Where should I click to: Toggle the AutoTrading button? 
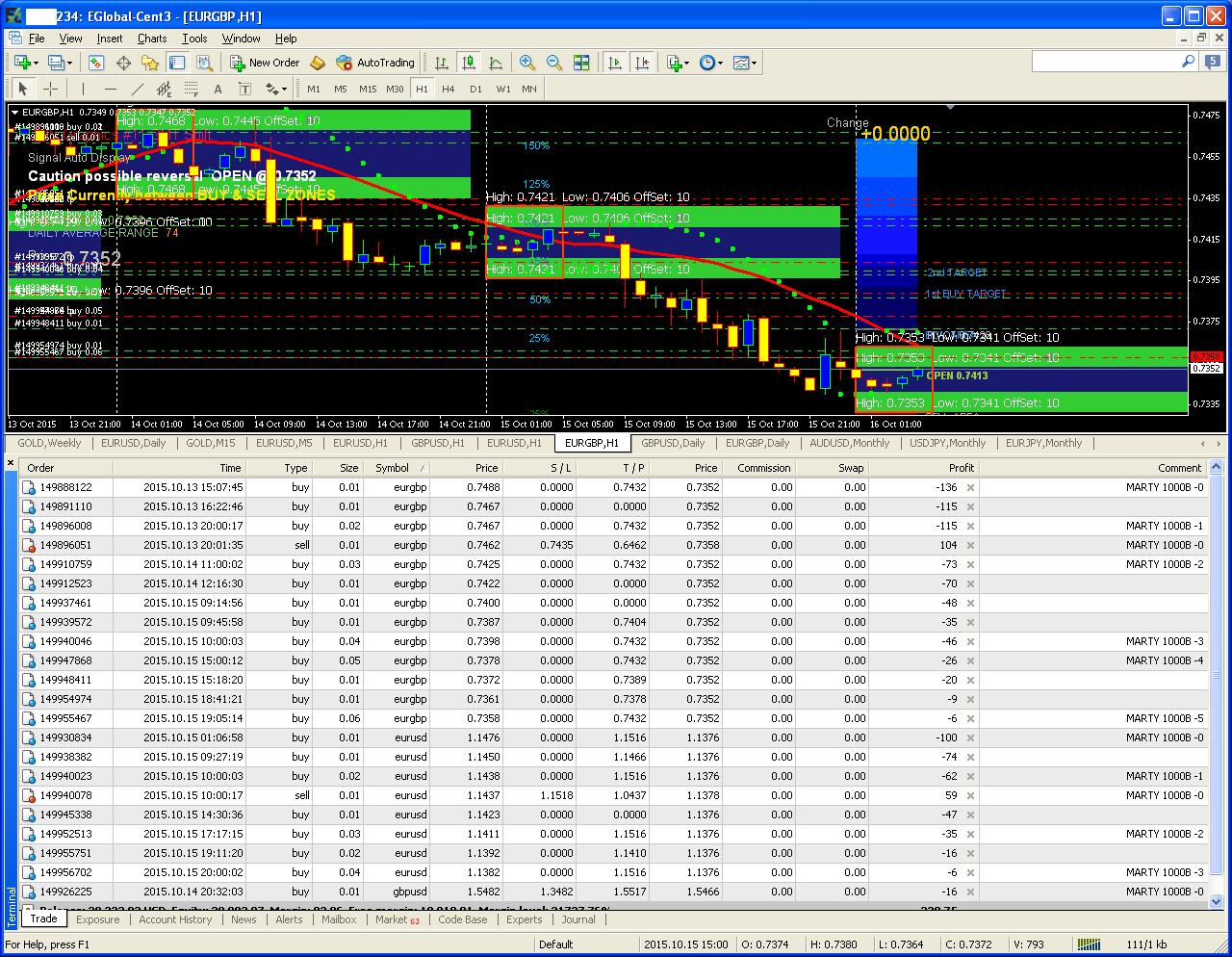pyautogui.click(x=375, y=63)
